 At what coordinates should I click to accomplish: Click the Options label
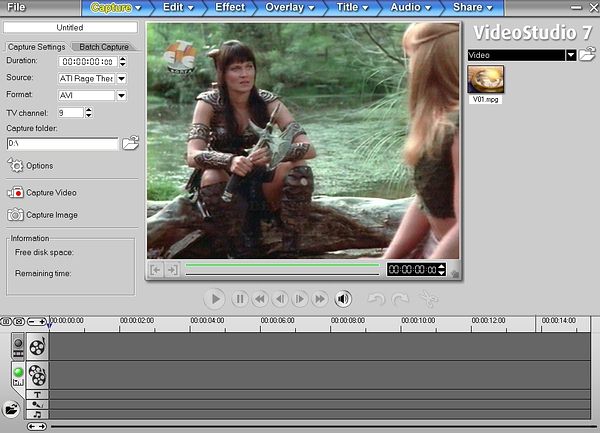click(39, 166)
